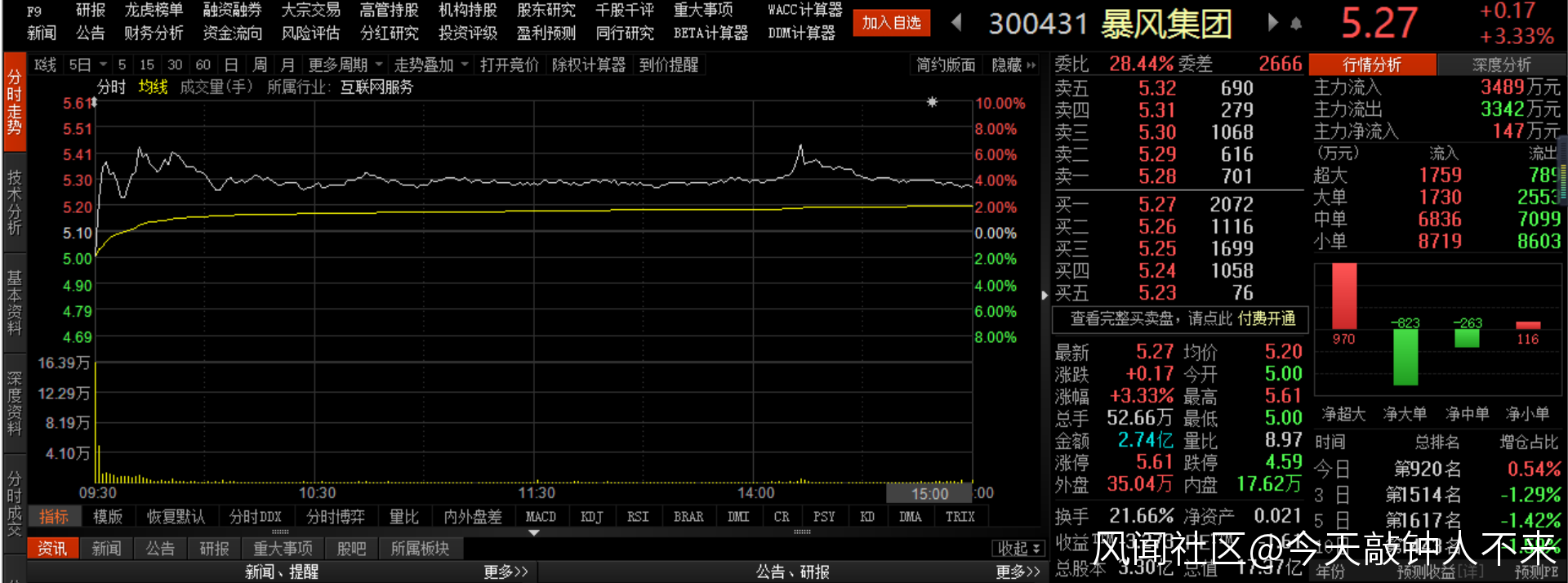Viewport: 1568px width, 583px height.
Task: Open the BETA计算器 menu item
Action: pyautogui.click(x=710, y=33)
